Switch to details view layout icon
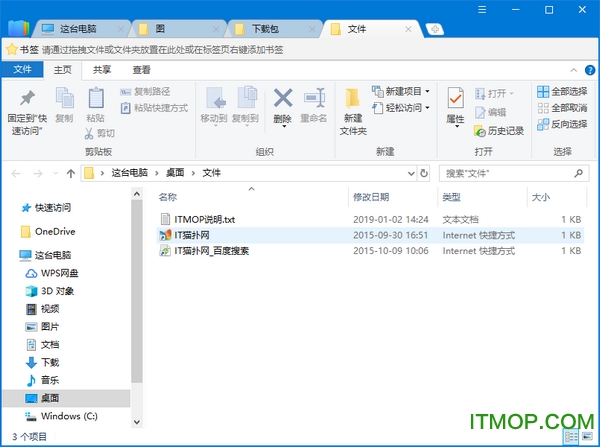The height and width of the screenshot is (447, 600). click(x=571, y=436)
